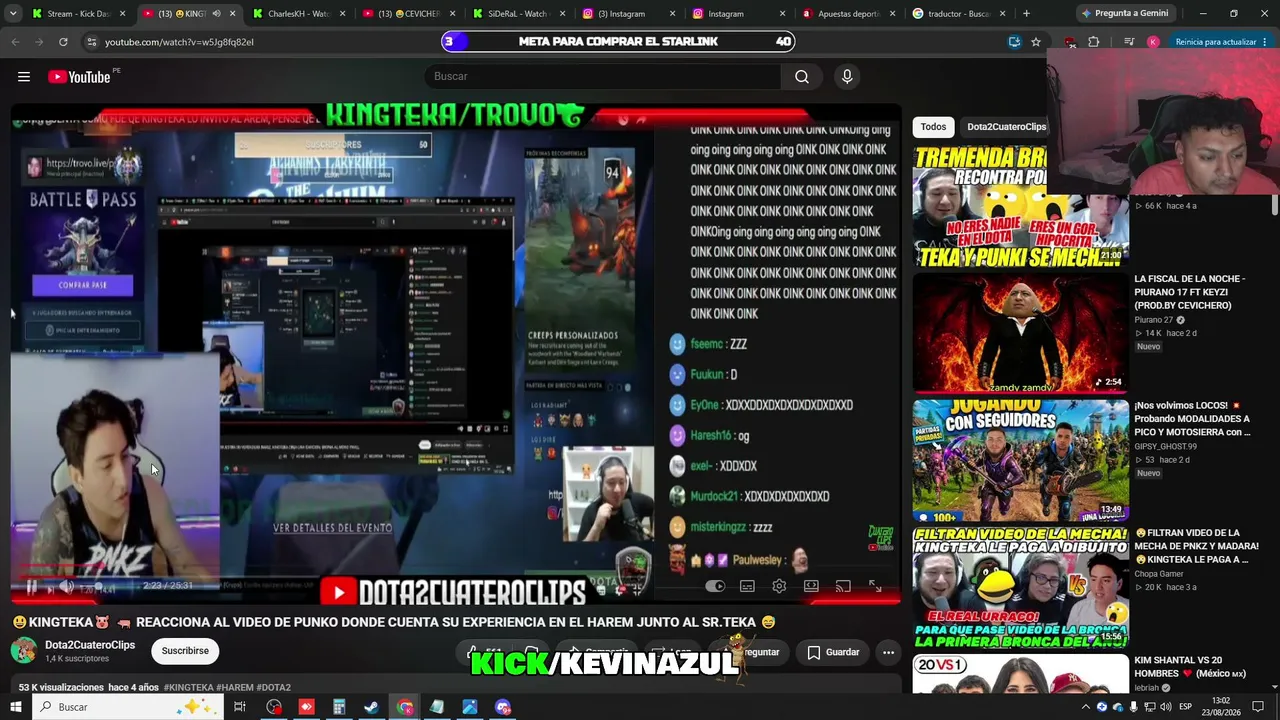
Task: Open the Jugando con Seguidores video thumbnail
Action: (1020, 460)
